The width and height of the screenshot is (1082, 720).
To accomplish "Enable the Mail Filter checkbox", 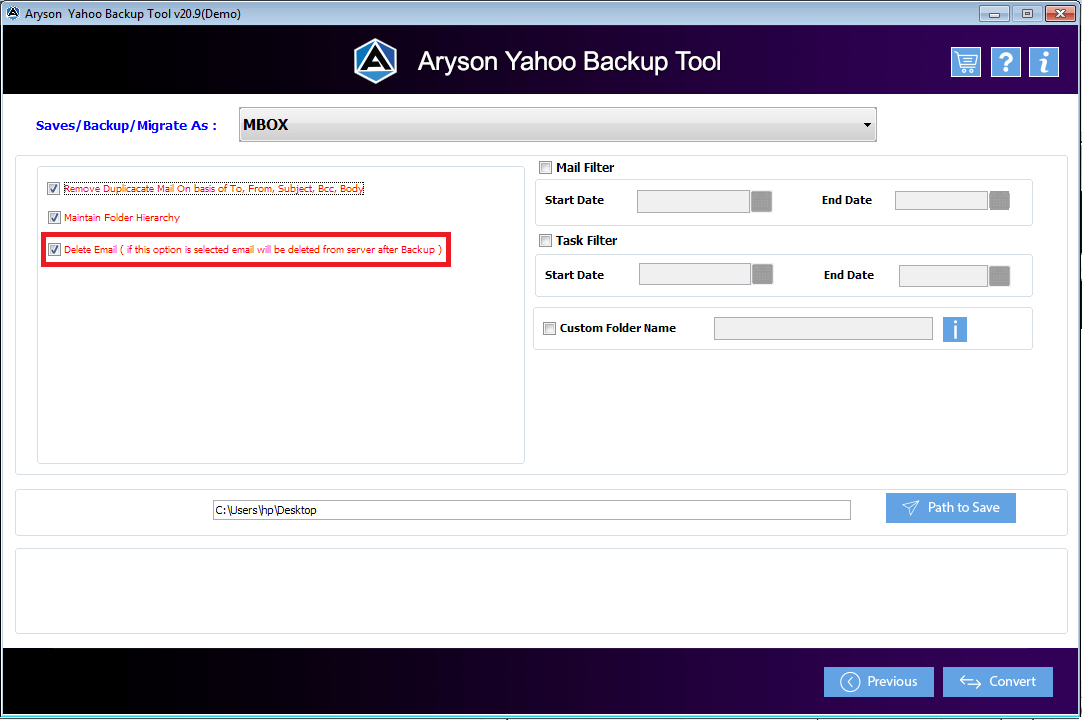I will tap(545, 167).
